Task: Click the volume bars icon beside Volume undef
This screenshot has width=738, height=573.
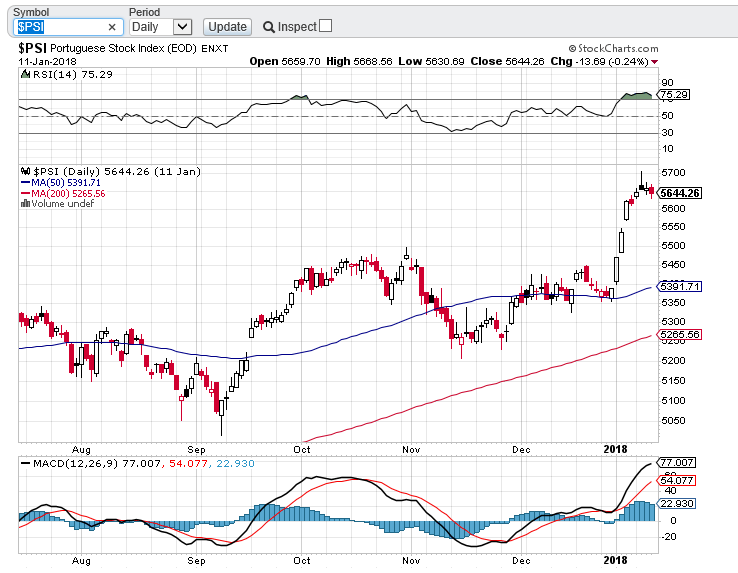Action: click(25, 203)
